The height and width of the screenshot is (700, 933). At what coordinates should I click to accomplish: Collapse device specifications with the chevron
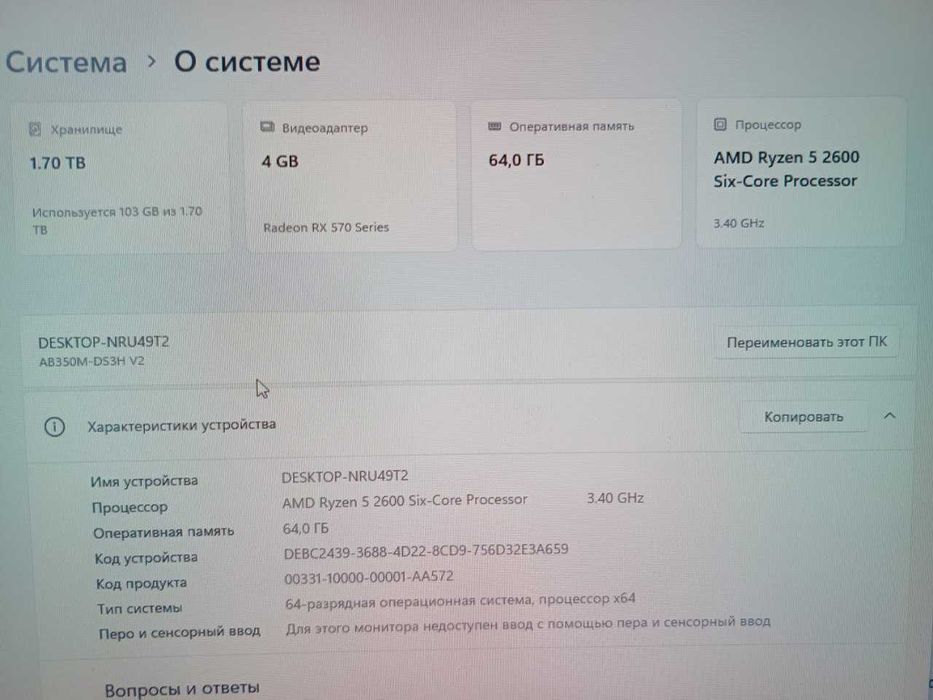[x=890, y=416]
